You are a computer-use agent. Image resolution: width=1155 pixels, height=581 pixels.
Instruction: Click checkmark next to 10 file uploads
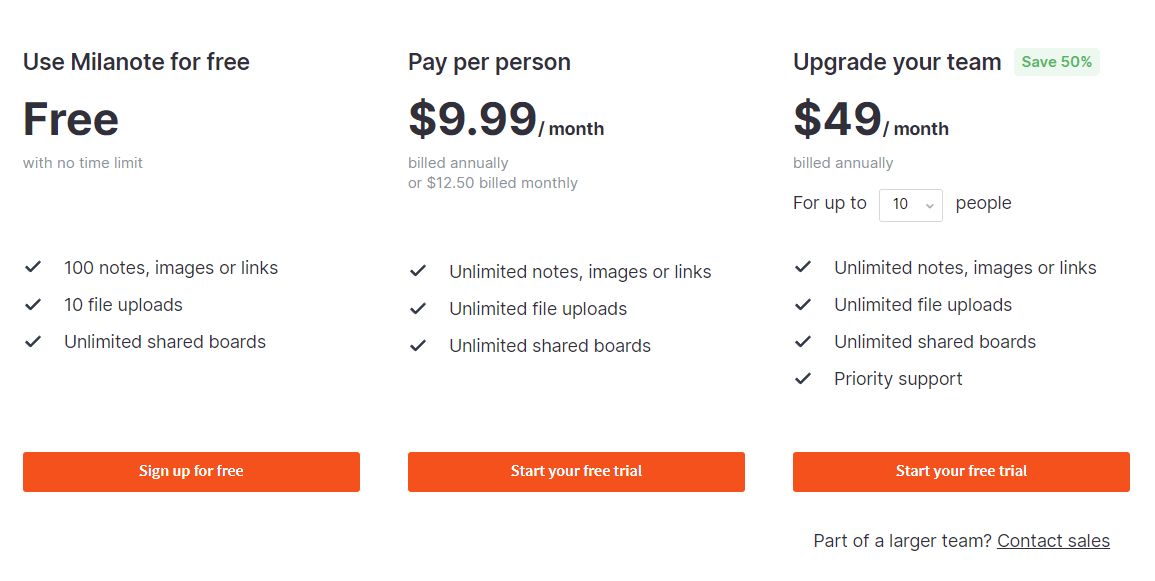point(33,304)
